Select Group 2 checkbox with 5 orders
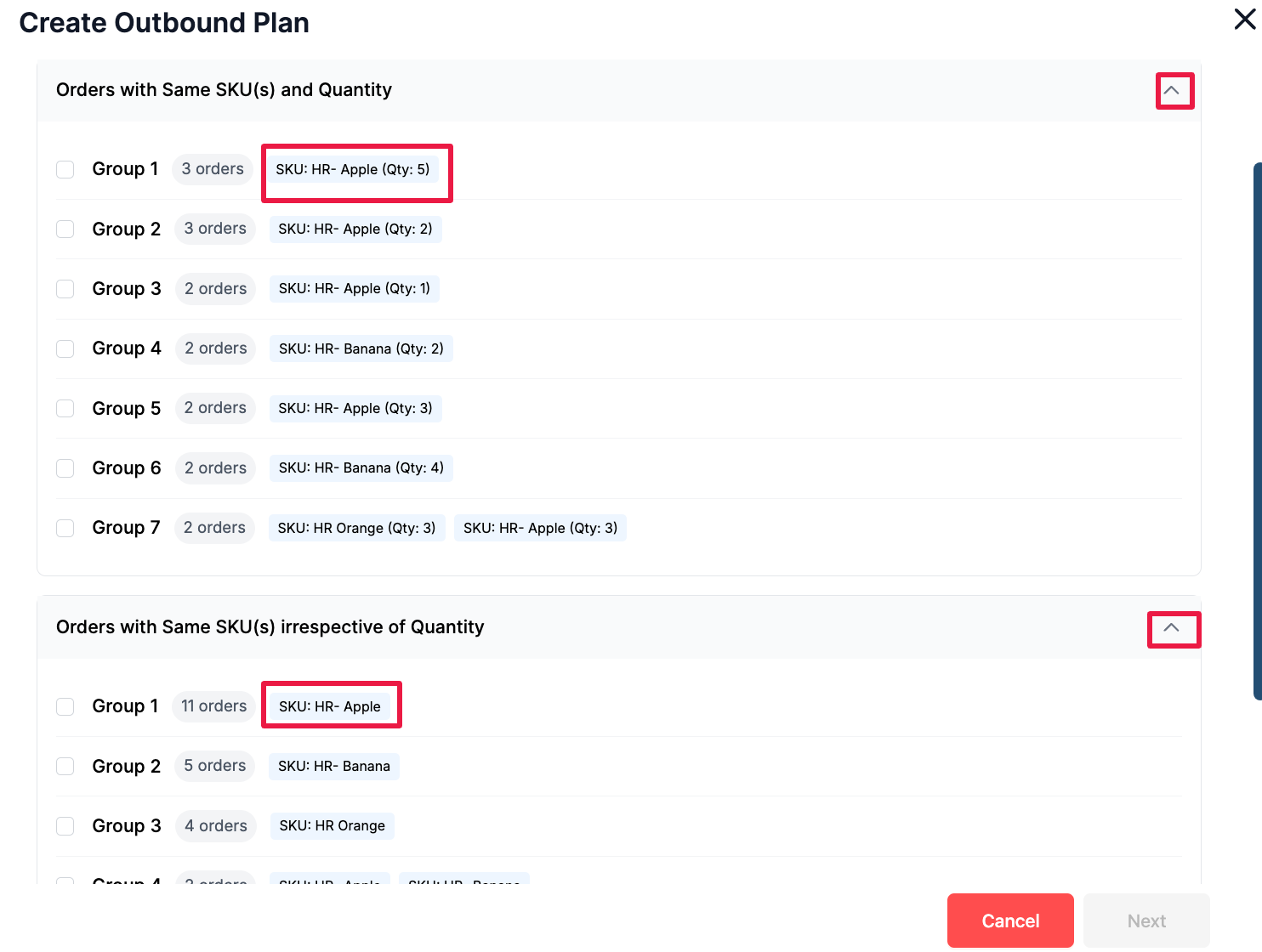This screenshot has height=952, width=1262. point(65,766)
